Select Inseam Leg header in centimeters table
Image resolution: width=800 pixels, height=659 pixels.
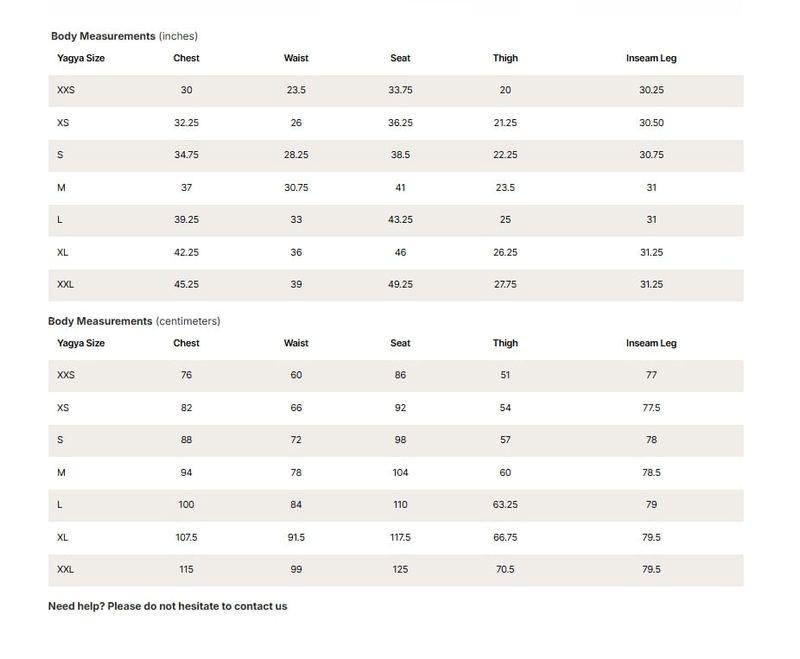pyautogui.click(x=651, y=343)
